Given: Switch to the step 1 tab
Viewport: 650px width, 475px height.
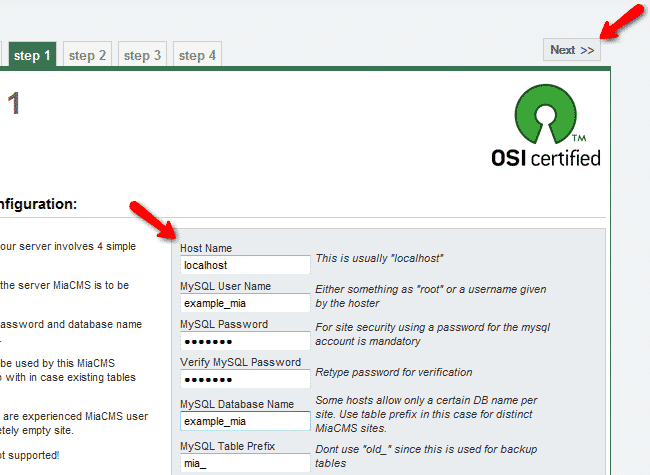Looking at the screenshot, I should point(33,55).
